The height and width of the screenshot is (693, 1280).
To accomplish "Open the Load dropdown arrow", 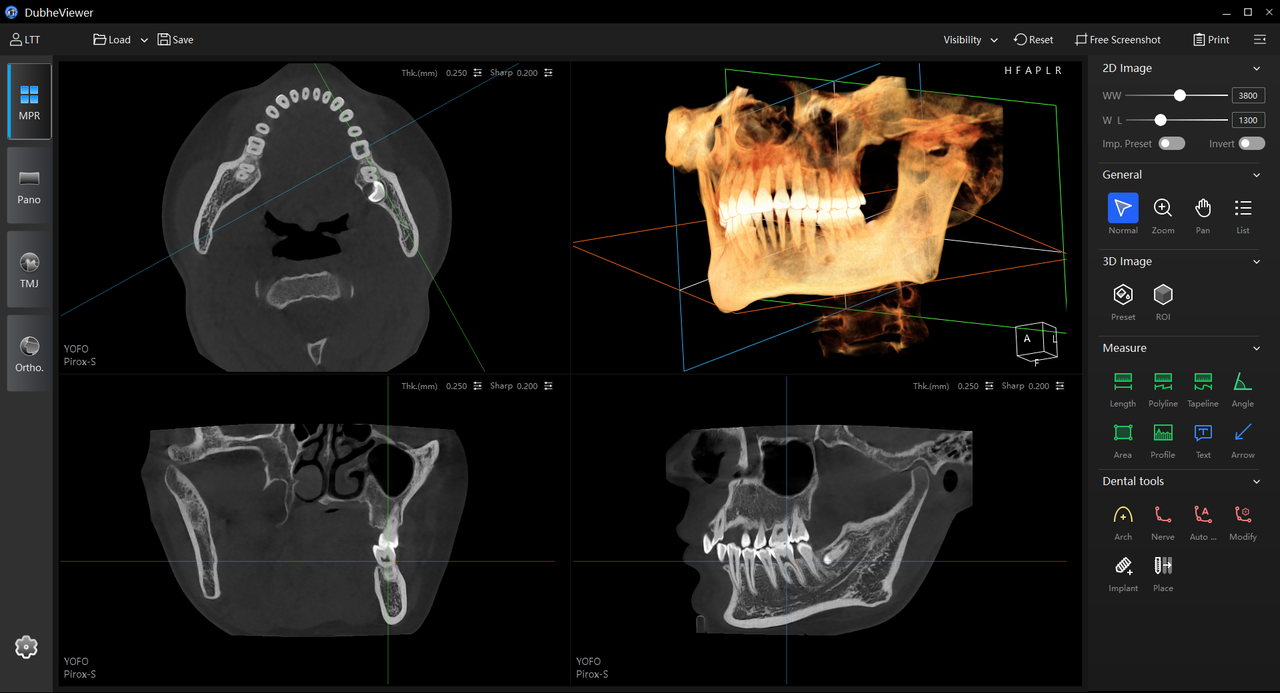I will pyautogui.click(x=144, y=40).
